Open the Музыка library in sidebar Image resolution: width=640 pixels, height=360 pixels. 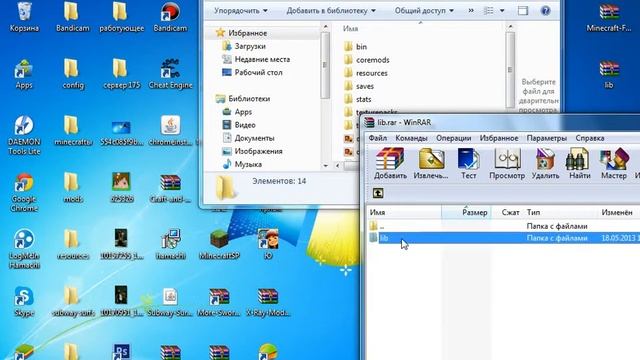click(x=248, y=164)
